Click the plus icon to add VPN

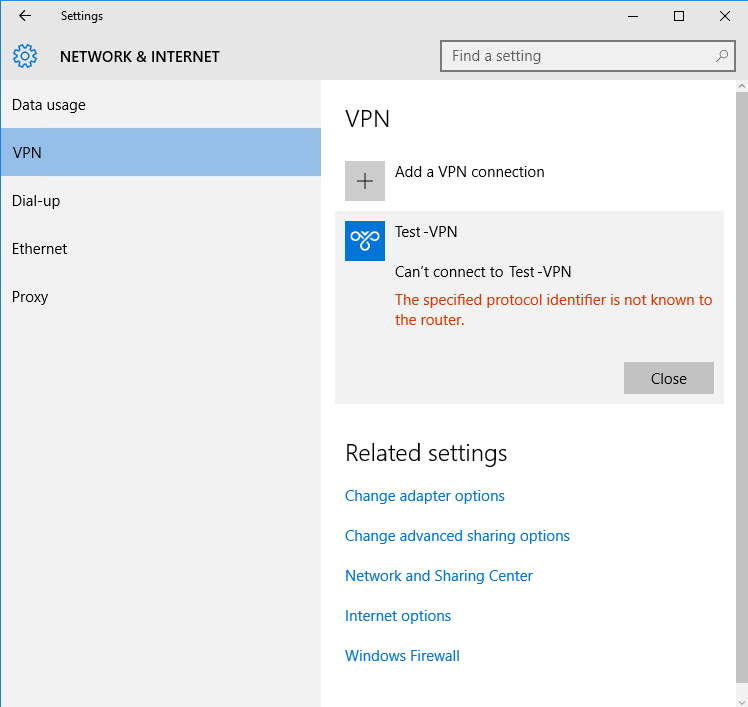(365, 181)
